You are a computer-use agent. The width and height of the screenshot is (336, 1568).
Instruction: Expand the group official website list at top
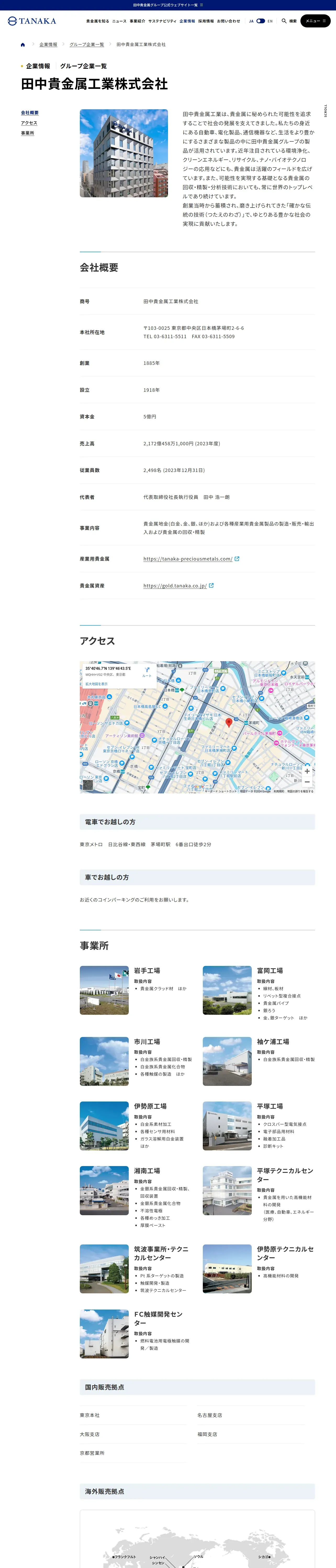tap(168, 5)
